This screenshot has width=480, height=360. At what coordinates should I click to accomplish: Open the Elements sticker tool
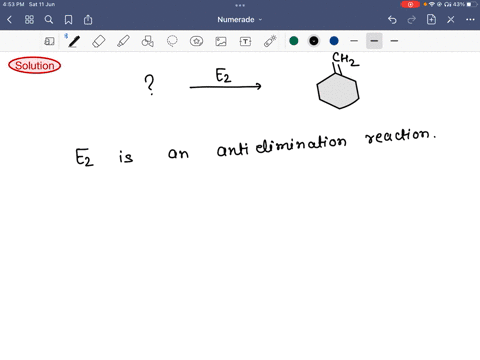pos(196,41)
